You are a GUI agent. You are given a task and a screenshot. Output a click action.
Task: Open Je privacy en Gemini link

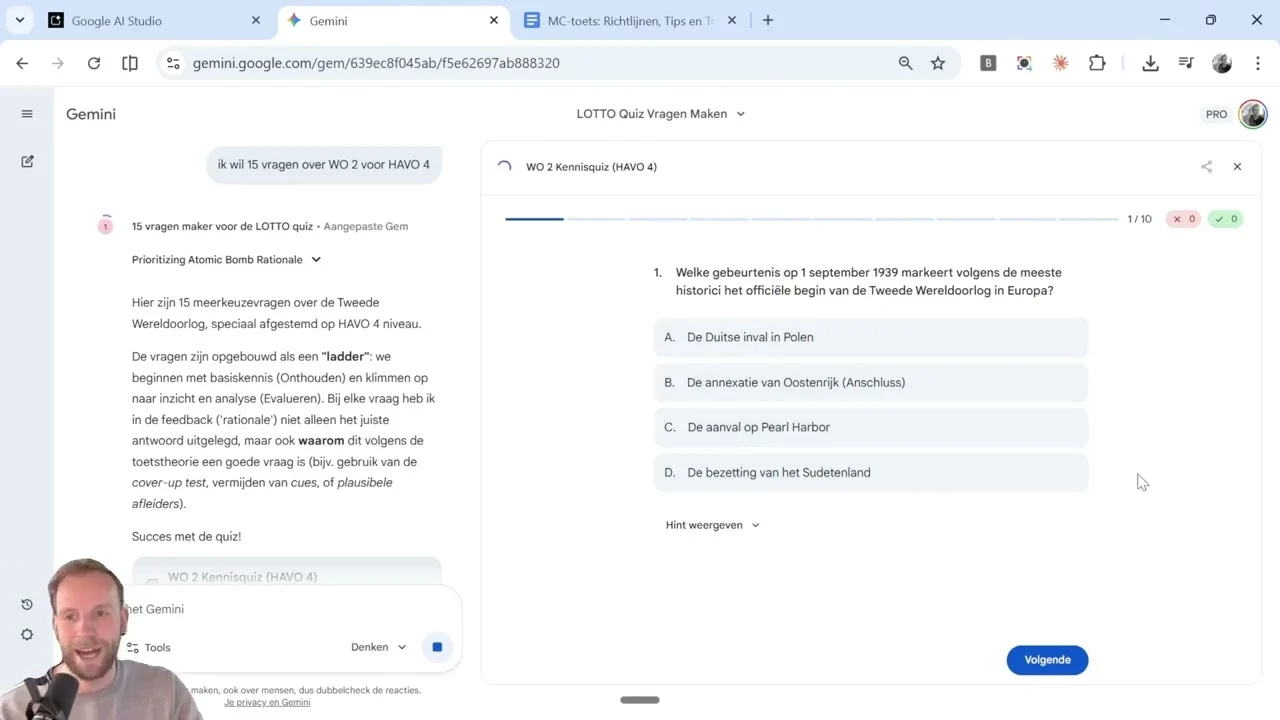coord(267,702)
